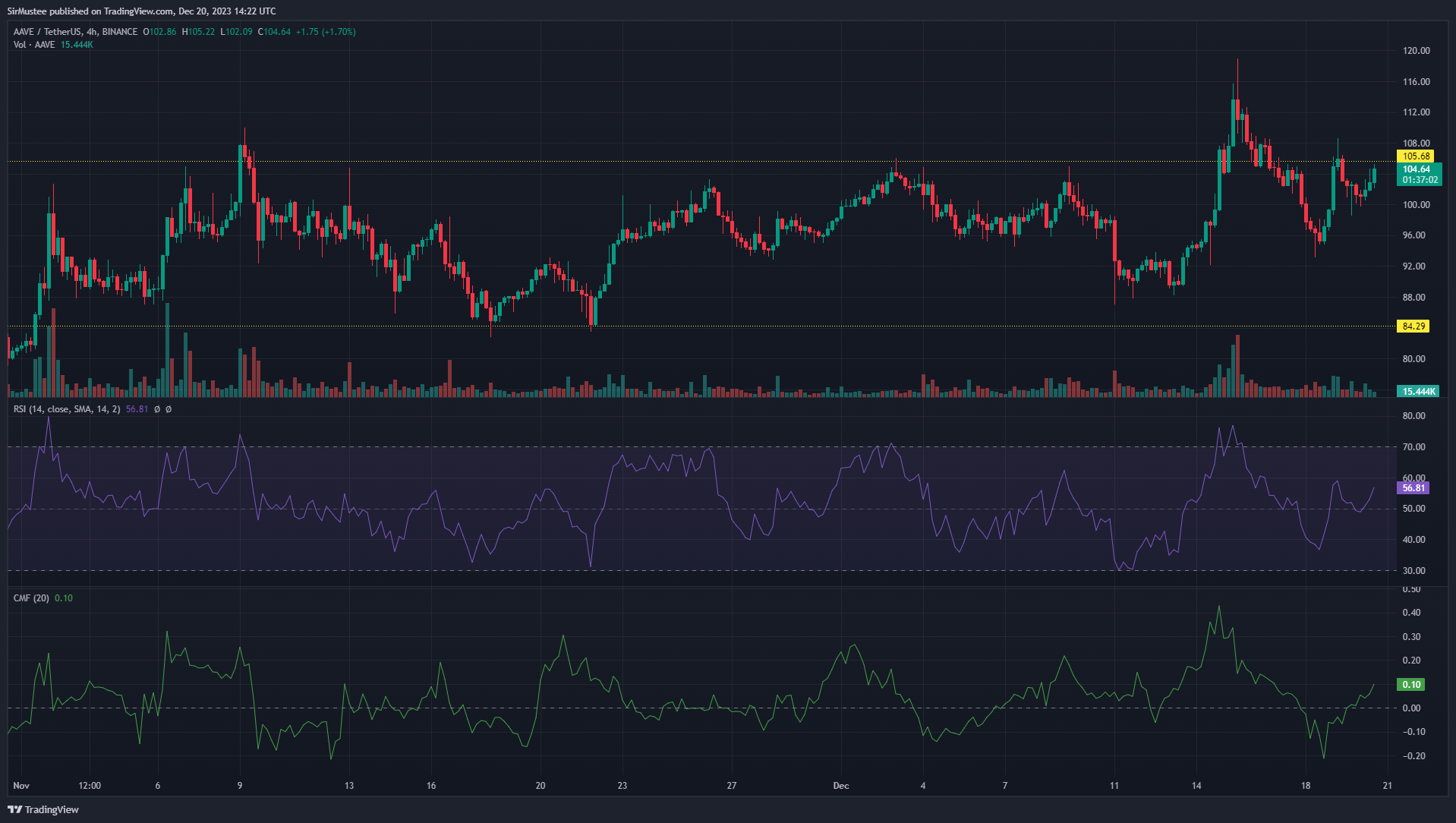The image size is (1456, 823).
Task: Click the 0.40 level on CMF axis
Action: (x=1411, y=613)
